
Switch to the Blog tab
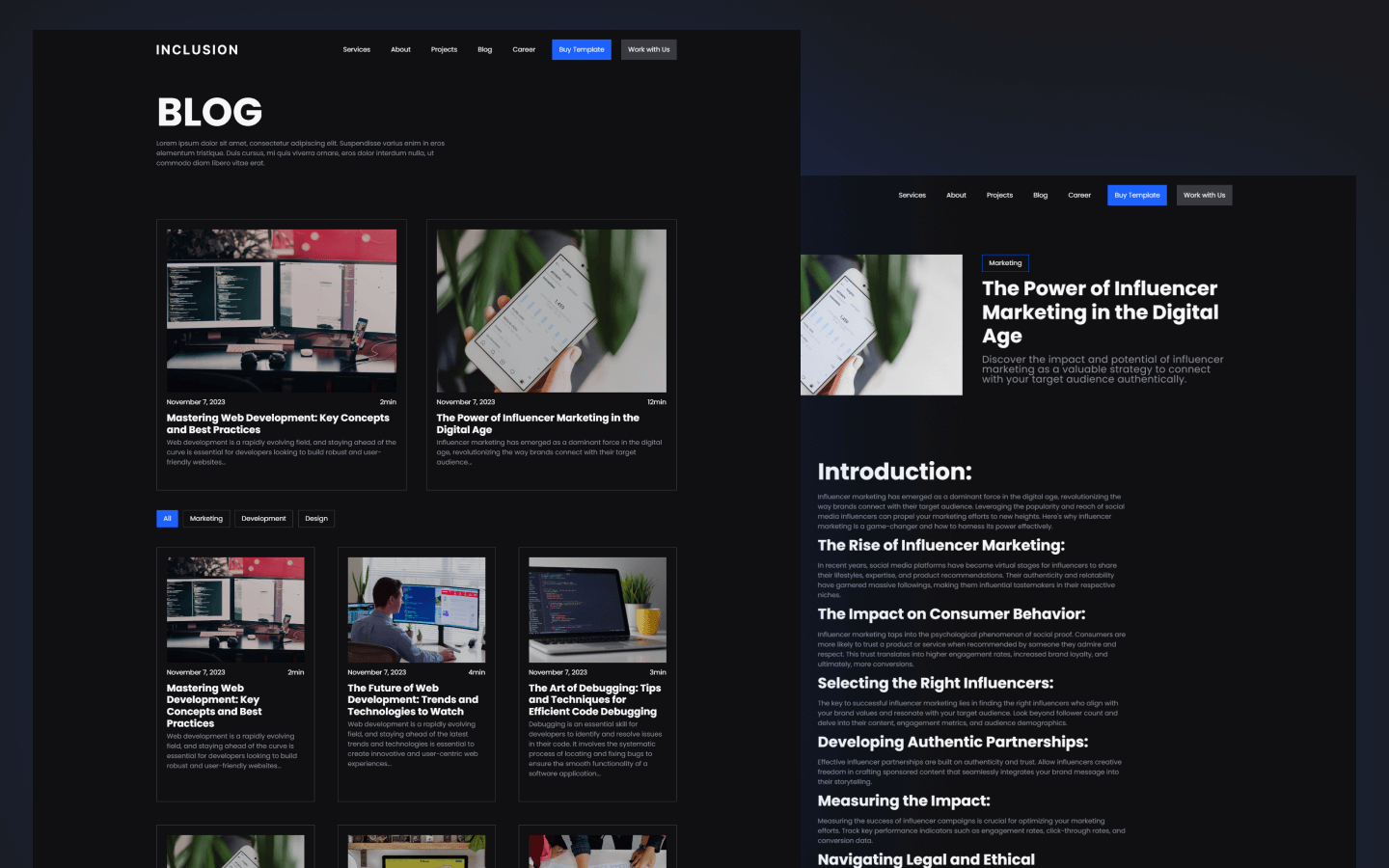point(485,49)
